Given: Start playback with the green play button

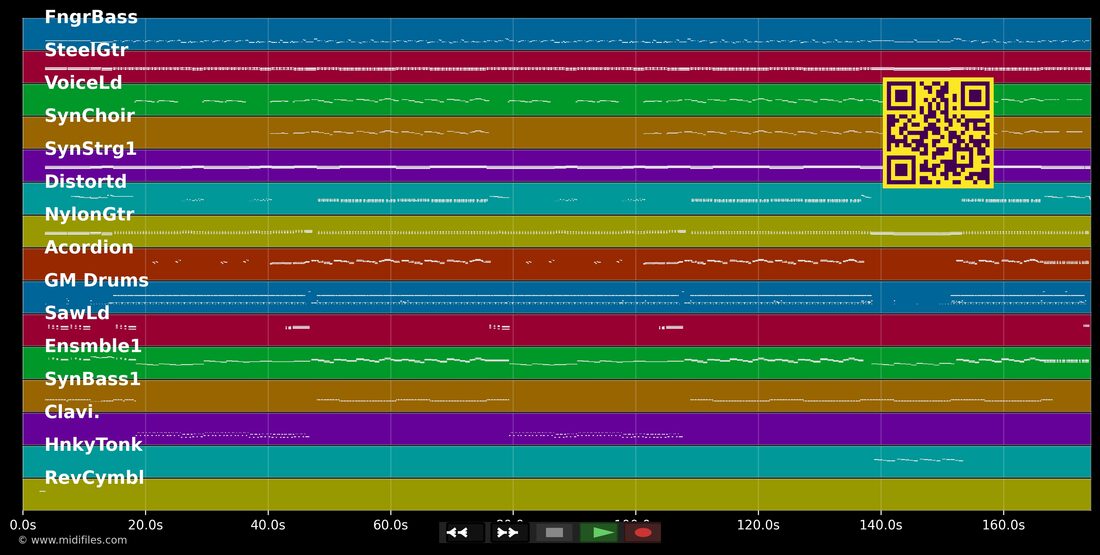Looking at the screenshot, I should pos(599,533).
